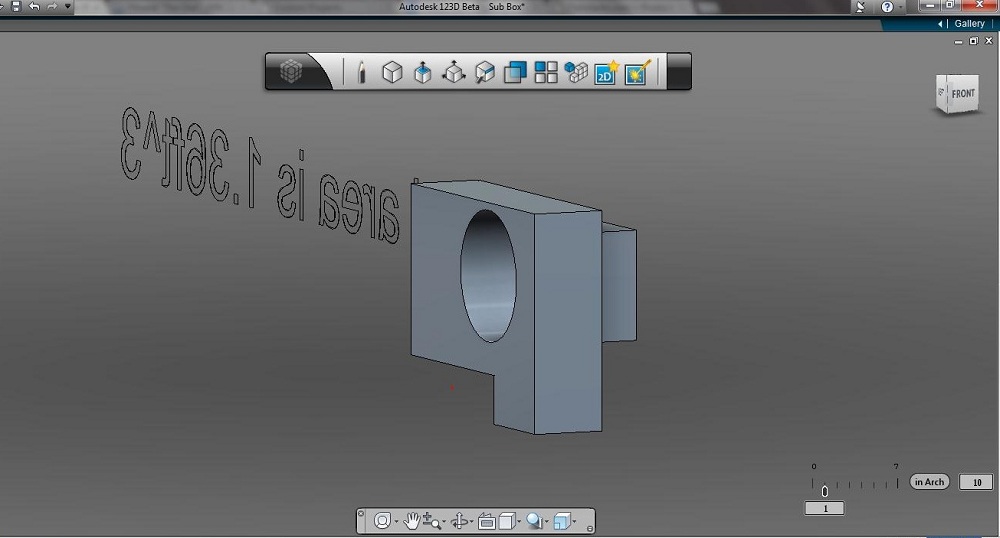Open the Gallery panel
1000x538 pixels.
pyautogui.click(x=969, y=24)
